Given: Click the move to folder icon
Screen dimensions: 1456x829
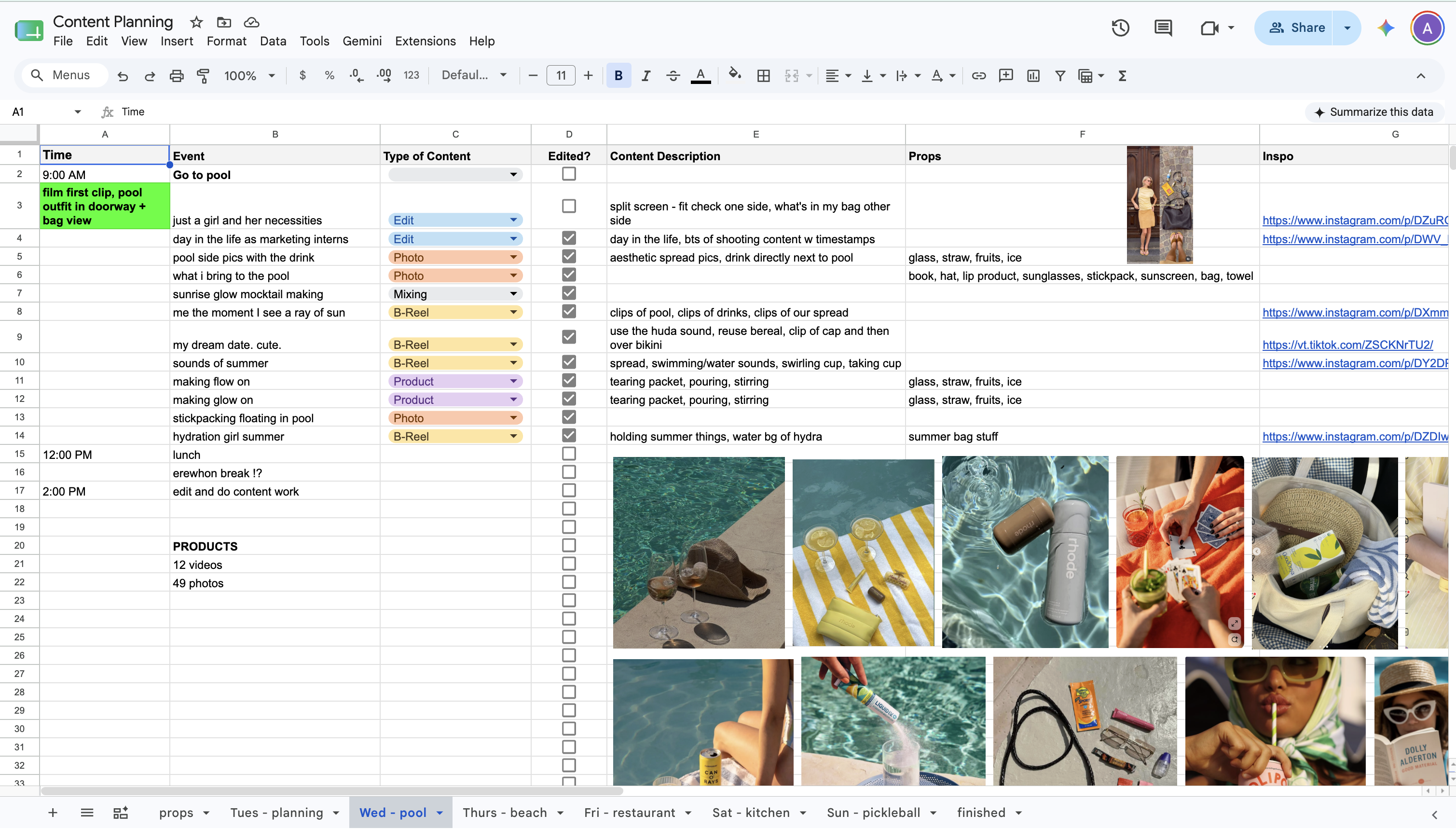Looking at the screenshot, I should pyautogui.click(x=224, y=22).
